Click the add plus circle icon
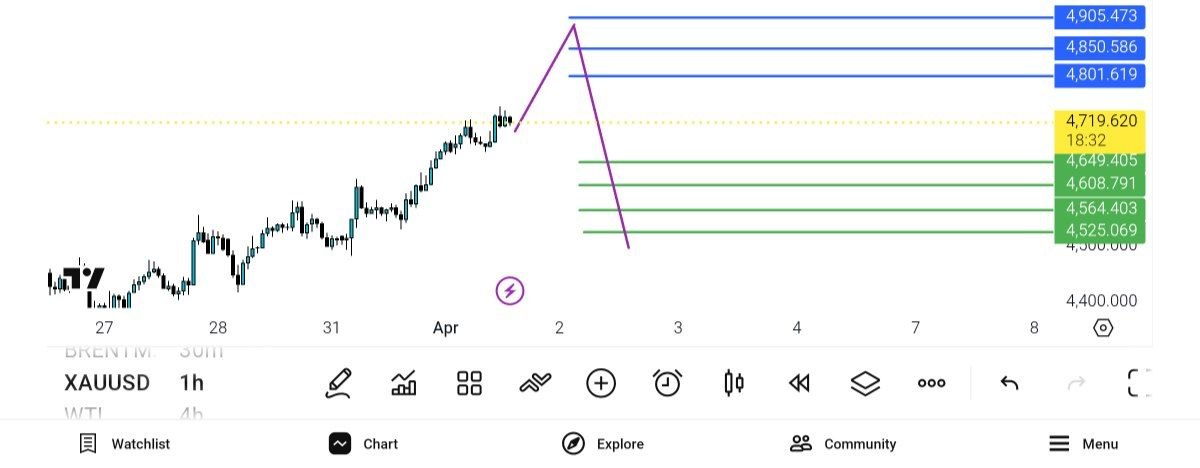Screen dimensions: 1200x468 pos(601,383)
